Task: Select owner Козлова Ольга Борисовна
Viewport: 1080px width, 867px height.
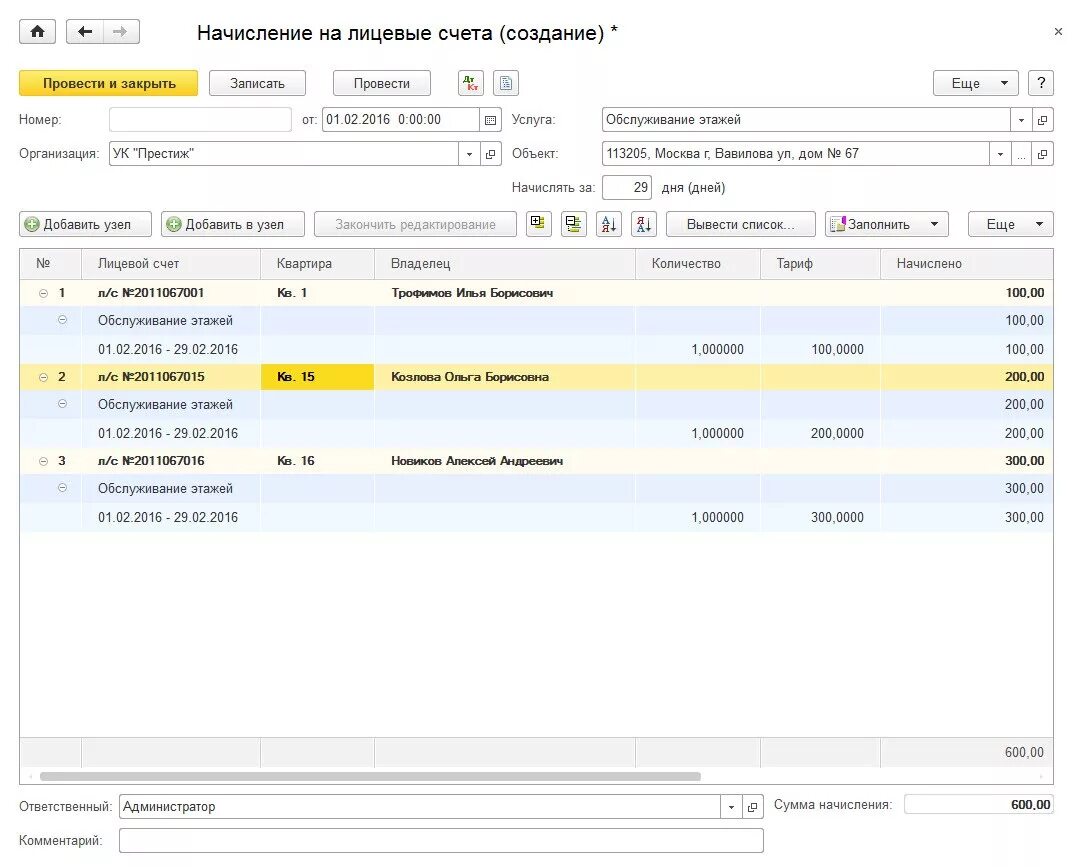Action: (x=470, y=377)
